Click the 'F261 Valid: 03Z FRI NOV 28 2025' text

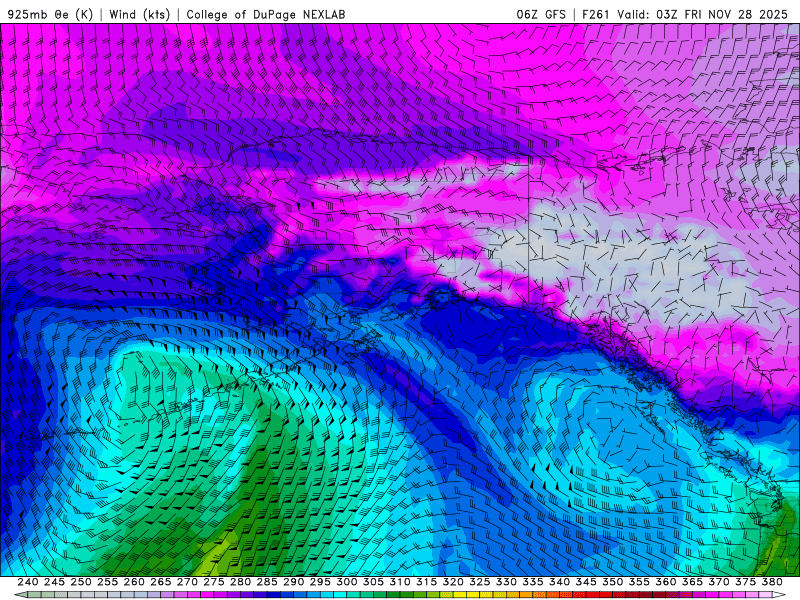coord(685,14)
